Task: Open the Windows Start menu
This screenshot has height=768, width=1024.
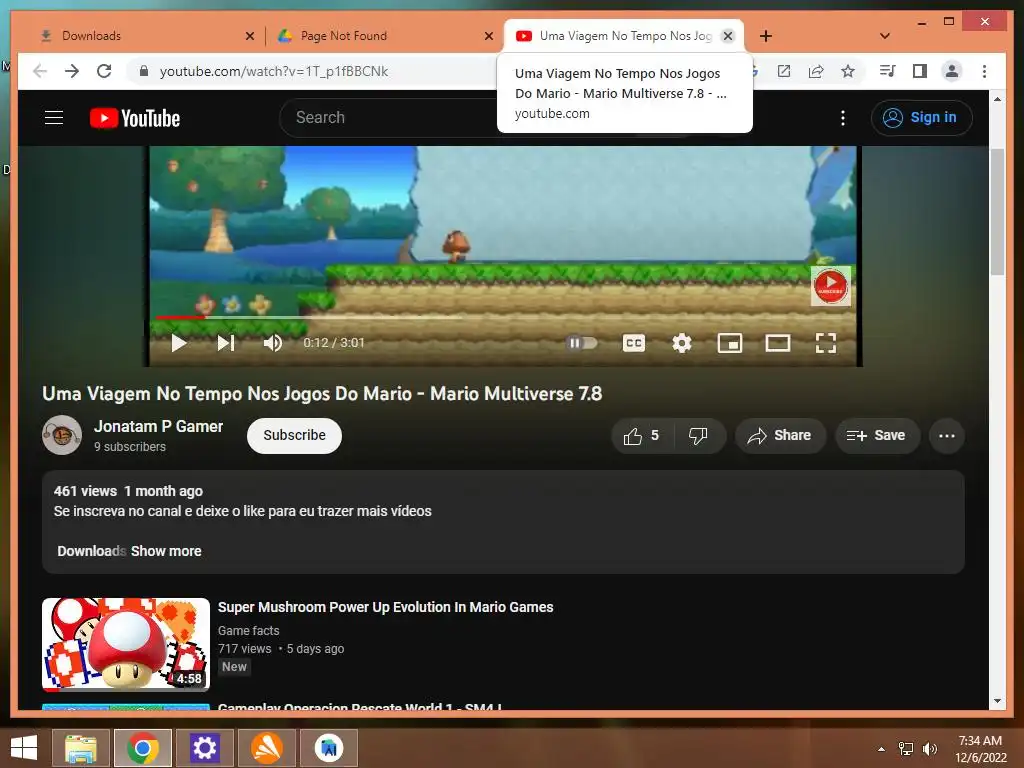Action: (24, 748)
